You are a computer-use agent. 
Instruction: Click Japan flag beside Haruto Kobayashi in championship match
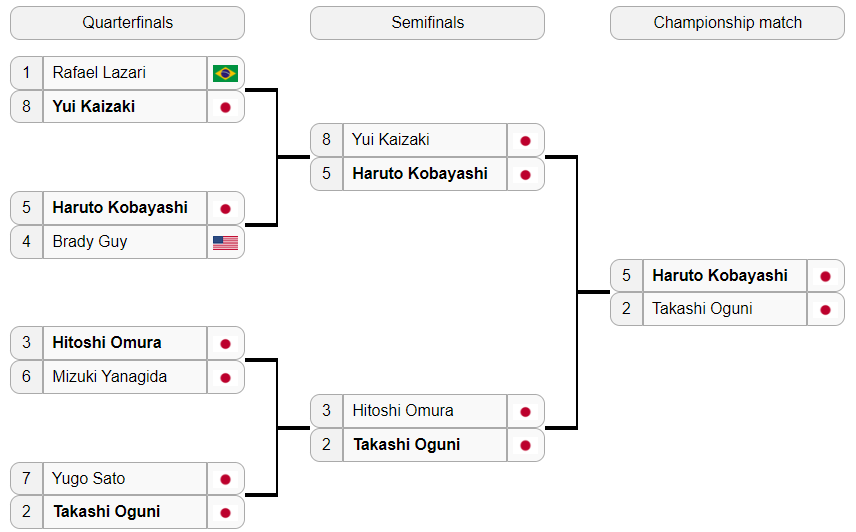click(x=825, y=276)
